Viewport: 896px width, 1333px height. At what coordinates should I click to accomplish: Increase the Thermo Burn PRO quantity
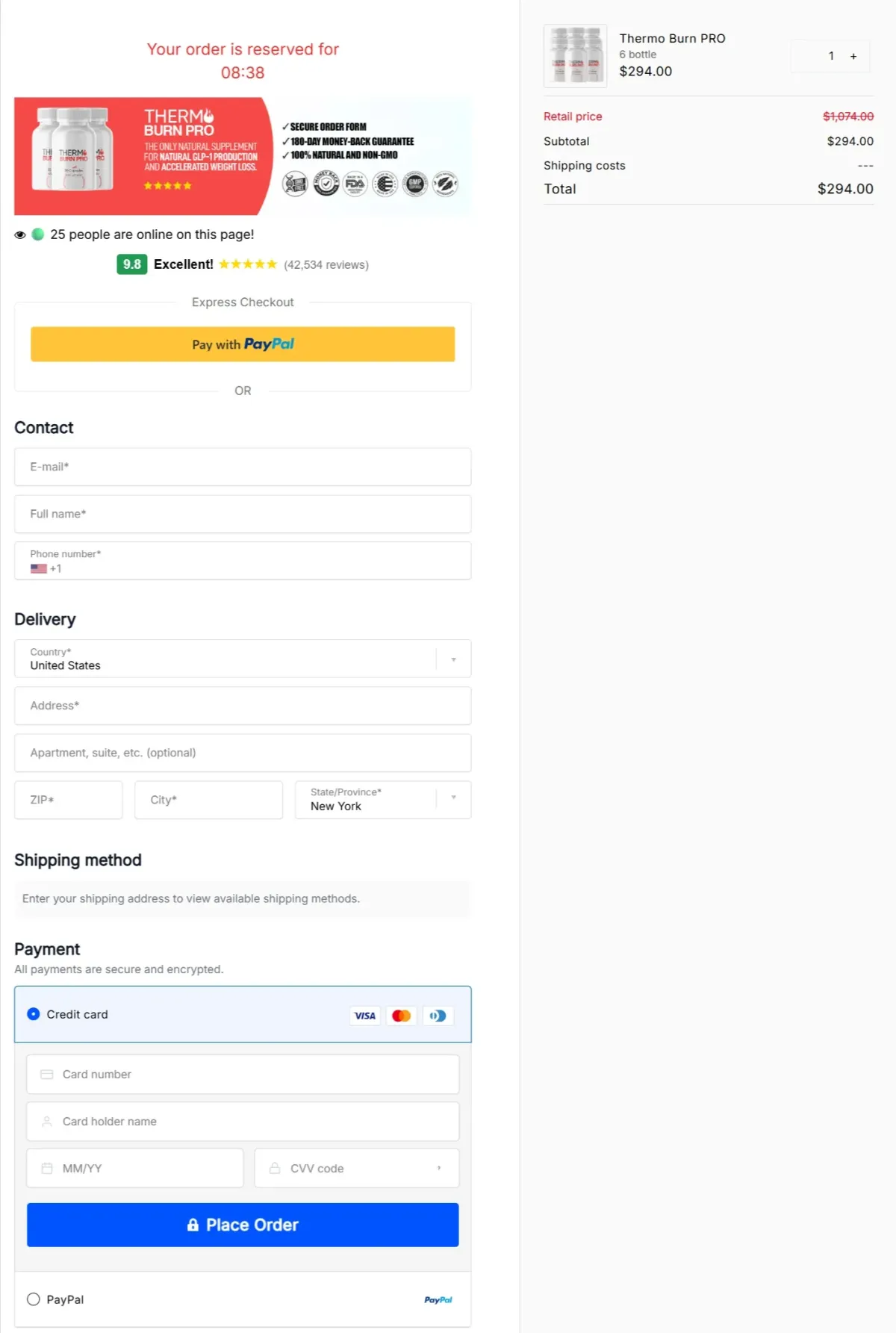(853, 55)
